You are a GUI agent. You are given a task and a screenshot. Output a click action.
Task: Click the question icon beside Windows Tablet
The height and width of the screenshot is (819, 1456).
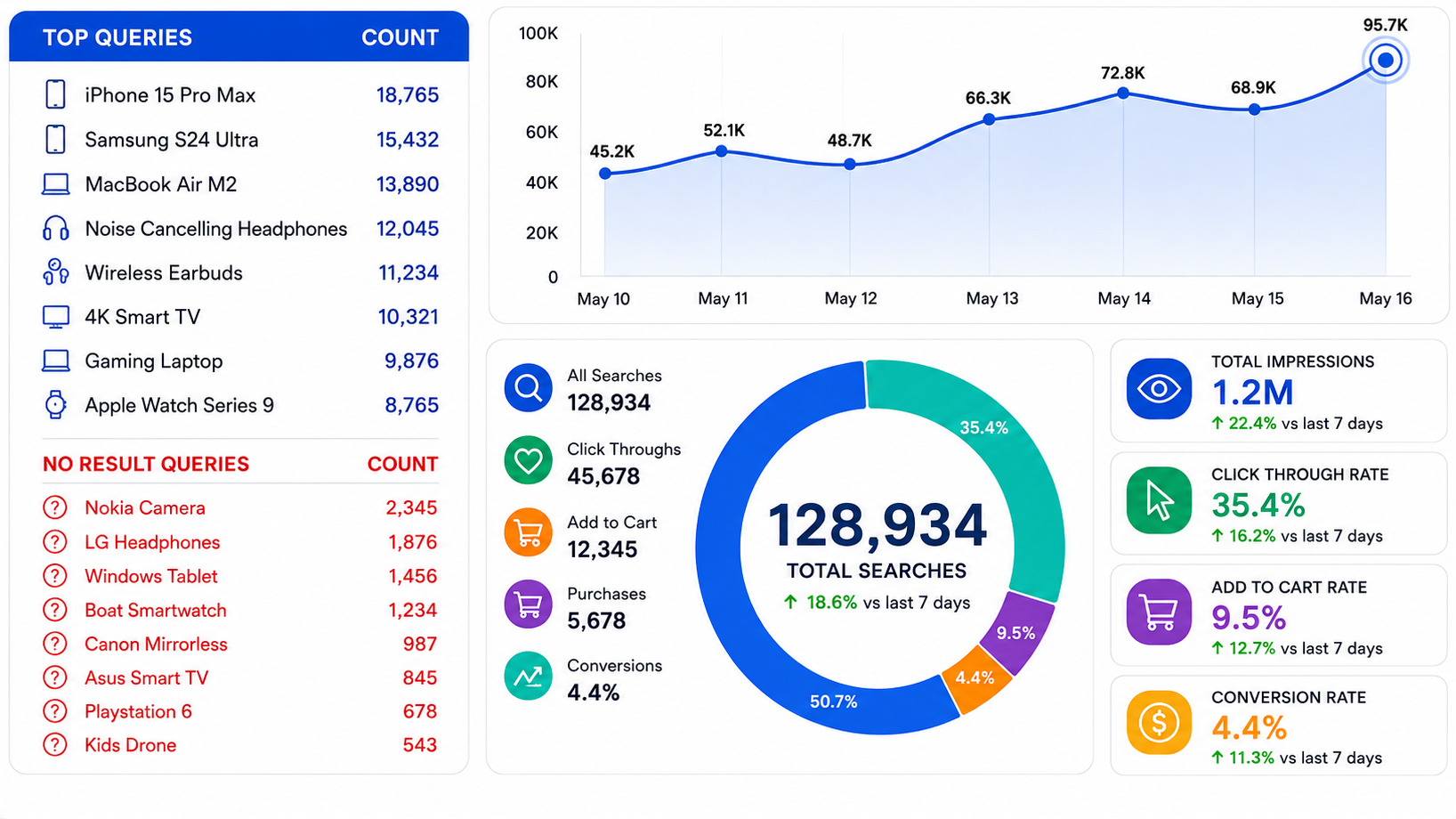pos(55,576)
